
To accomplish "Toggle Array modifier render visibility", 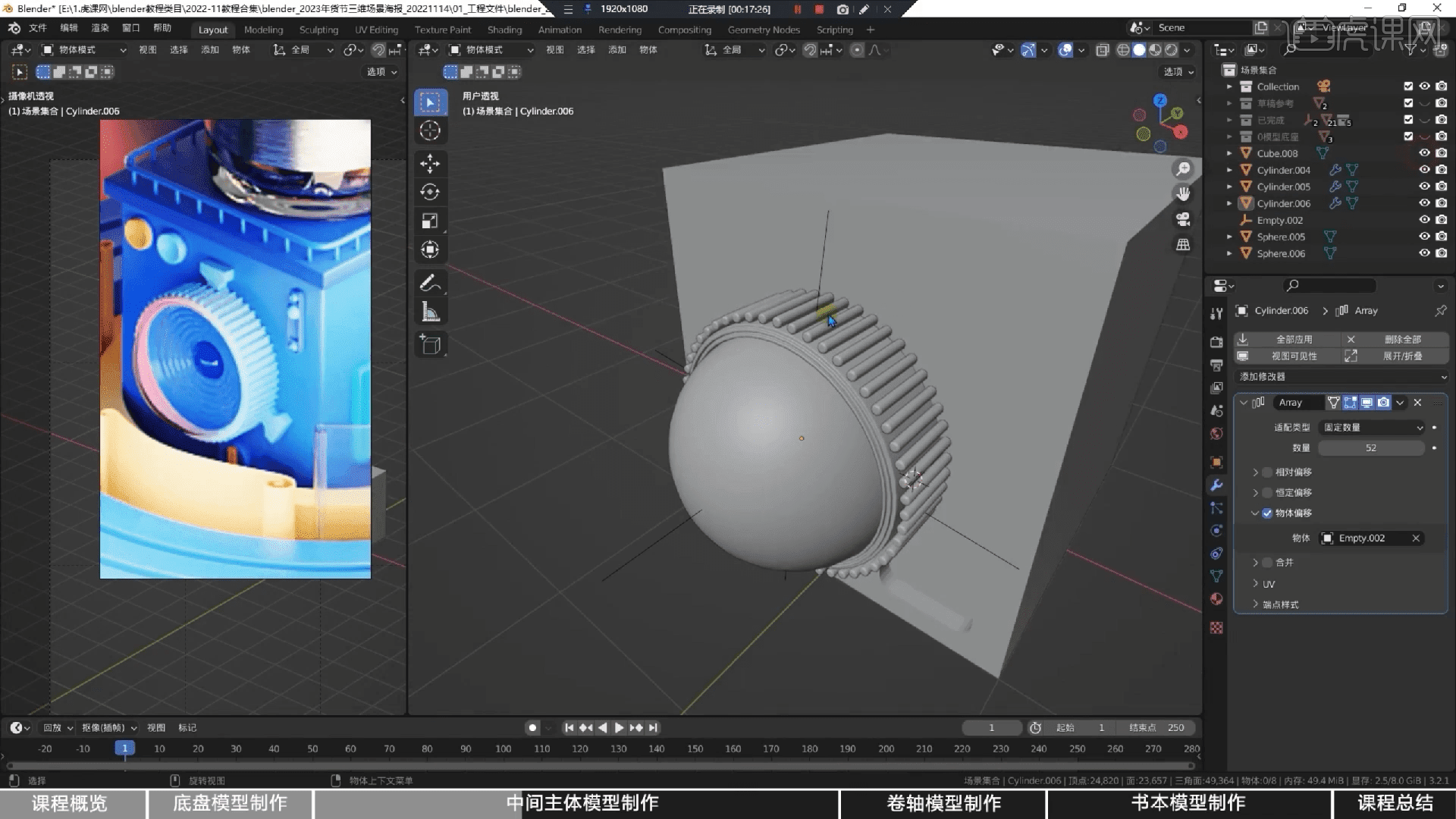I will click(x=1383, y=403).
